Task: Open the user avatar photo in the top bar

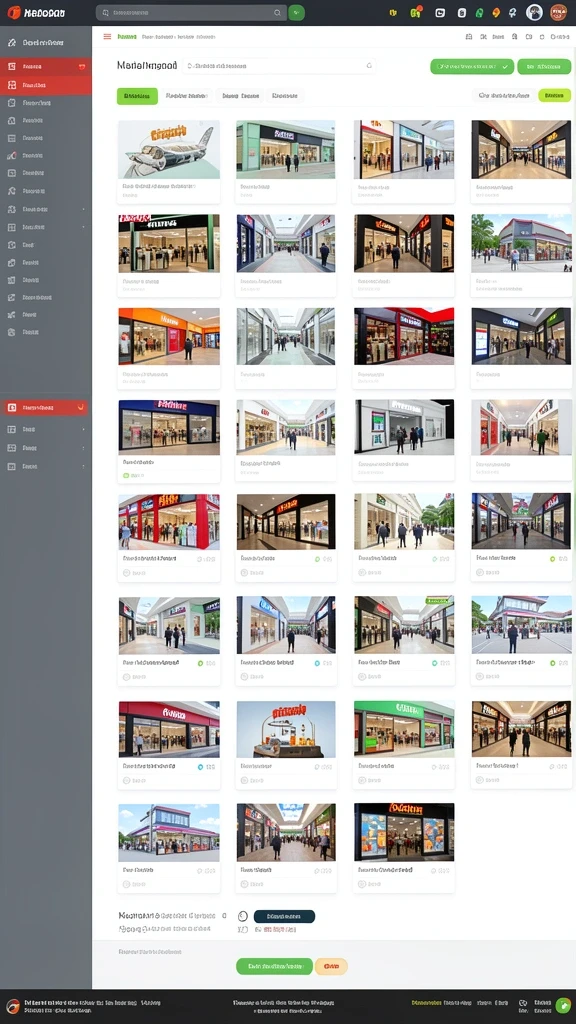Action: (x=534, y=12)
